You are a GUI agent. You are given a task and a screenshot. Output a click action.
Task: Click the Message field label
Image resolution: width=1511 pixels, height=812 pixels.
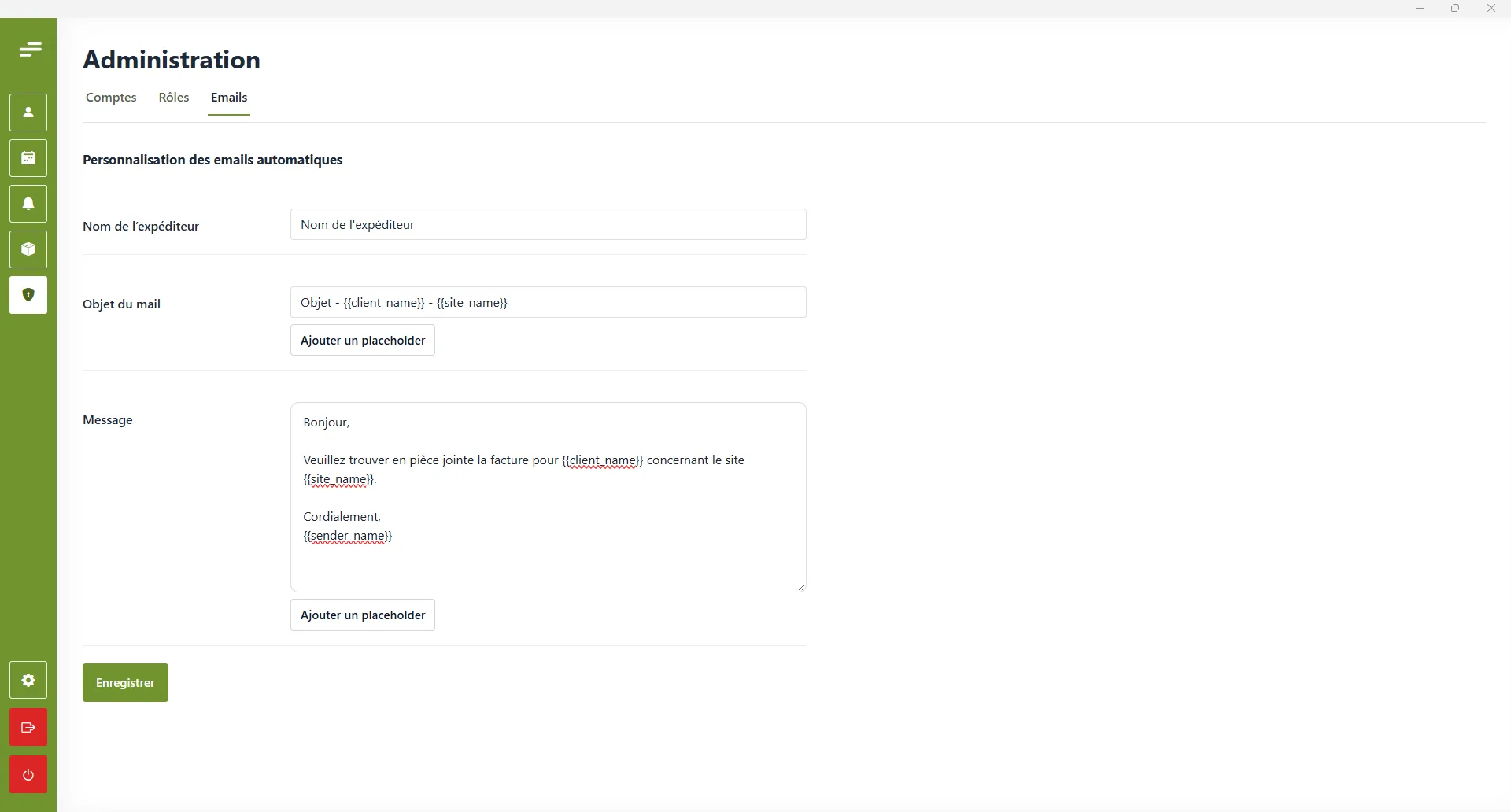coord(108,420)
